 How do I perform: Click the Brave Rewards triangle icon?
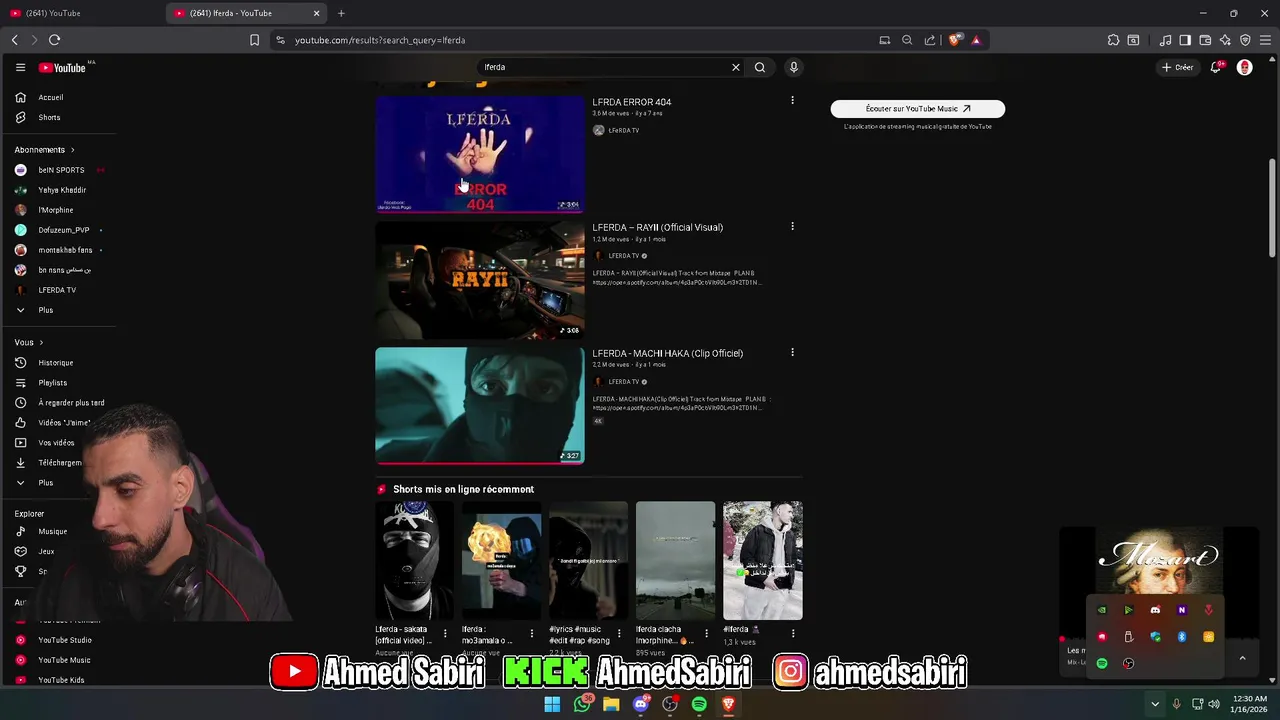pos(976,40)
